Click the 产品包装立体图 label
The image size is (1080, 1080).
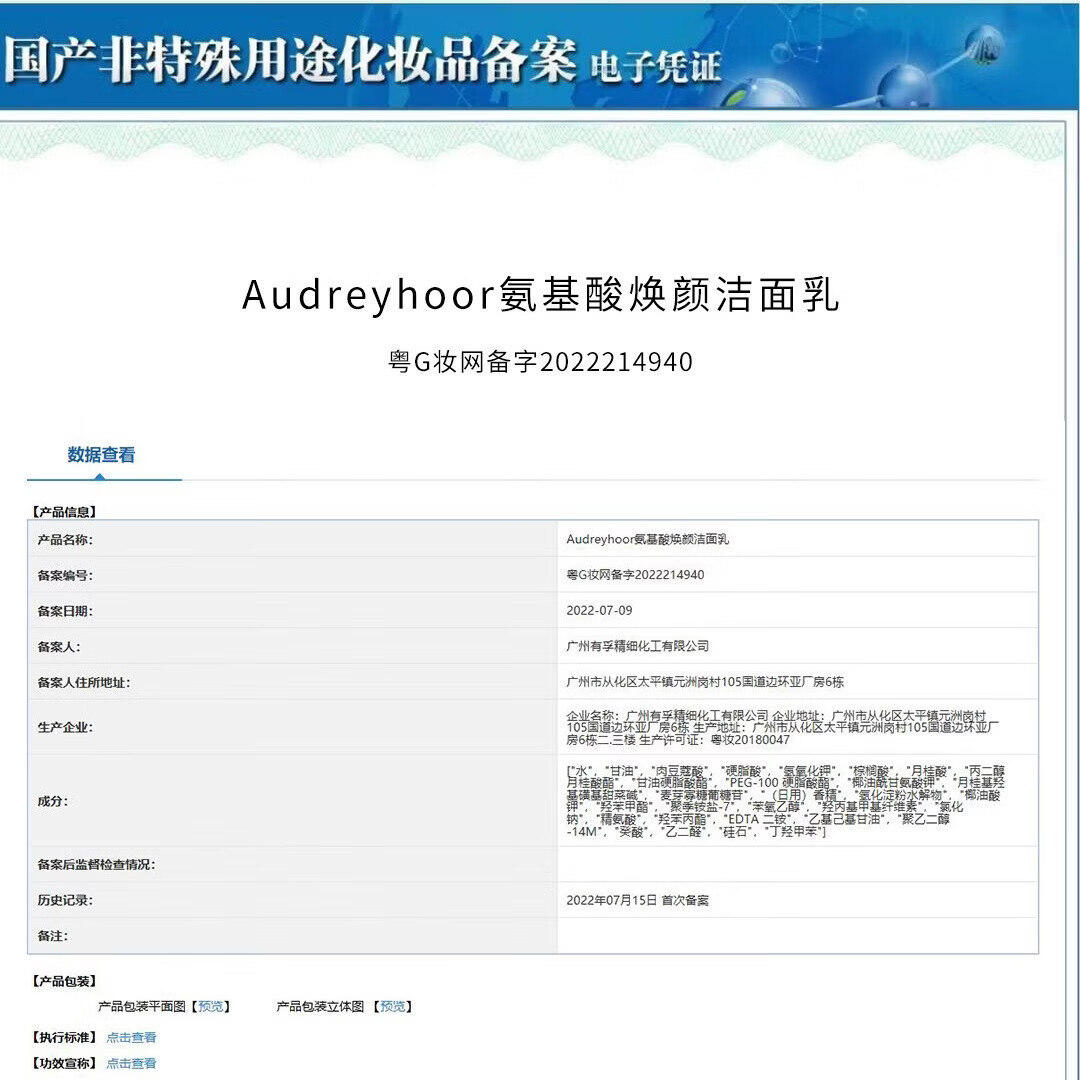click(x=320, y=1006)
